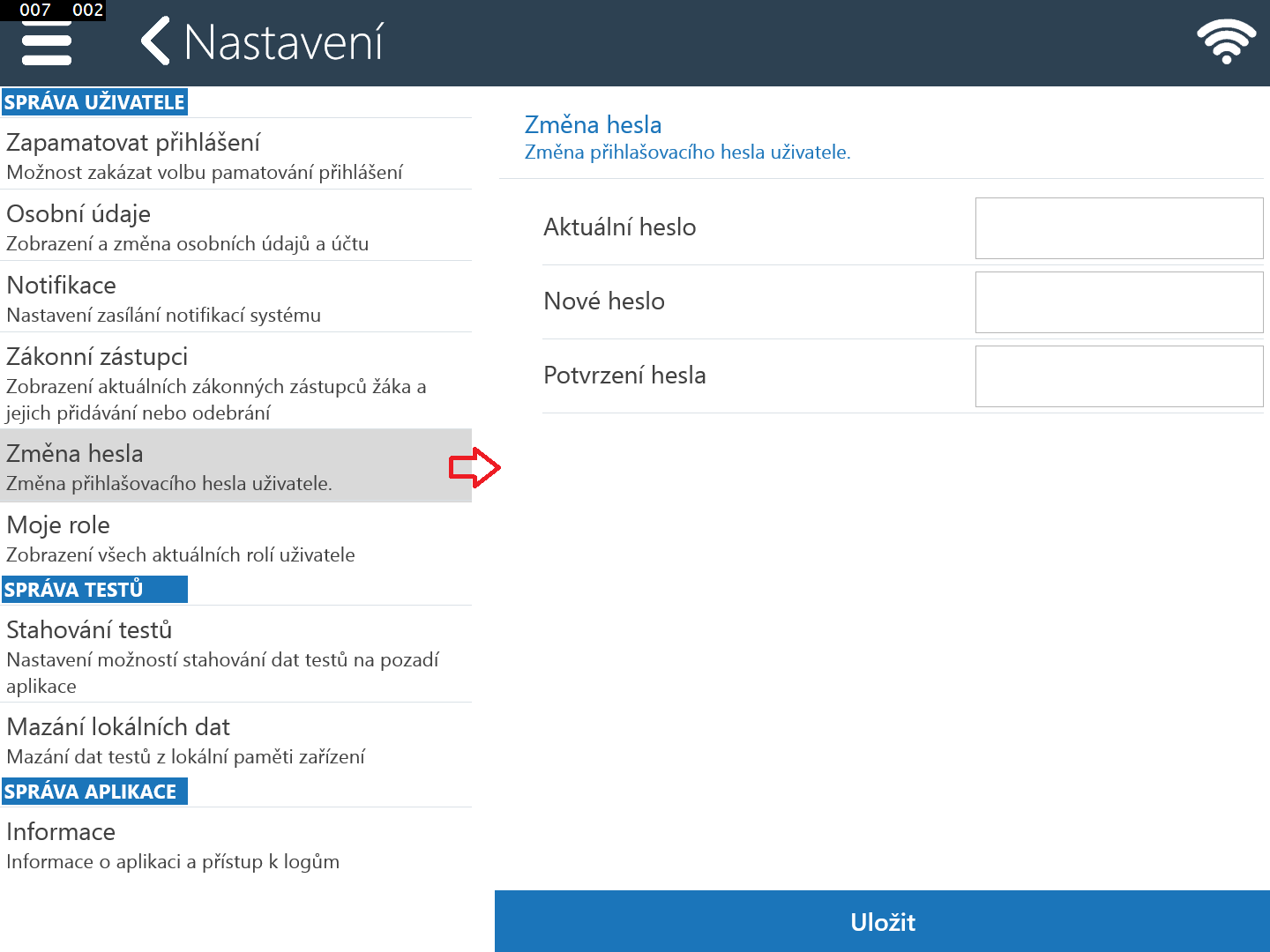This screenshot has width=1270, height=952.
Task: Click the SPRÁVA APLIKACE section header
Action: click(94, 791)
